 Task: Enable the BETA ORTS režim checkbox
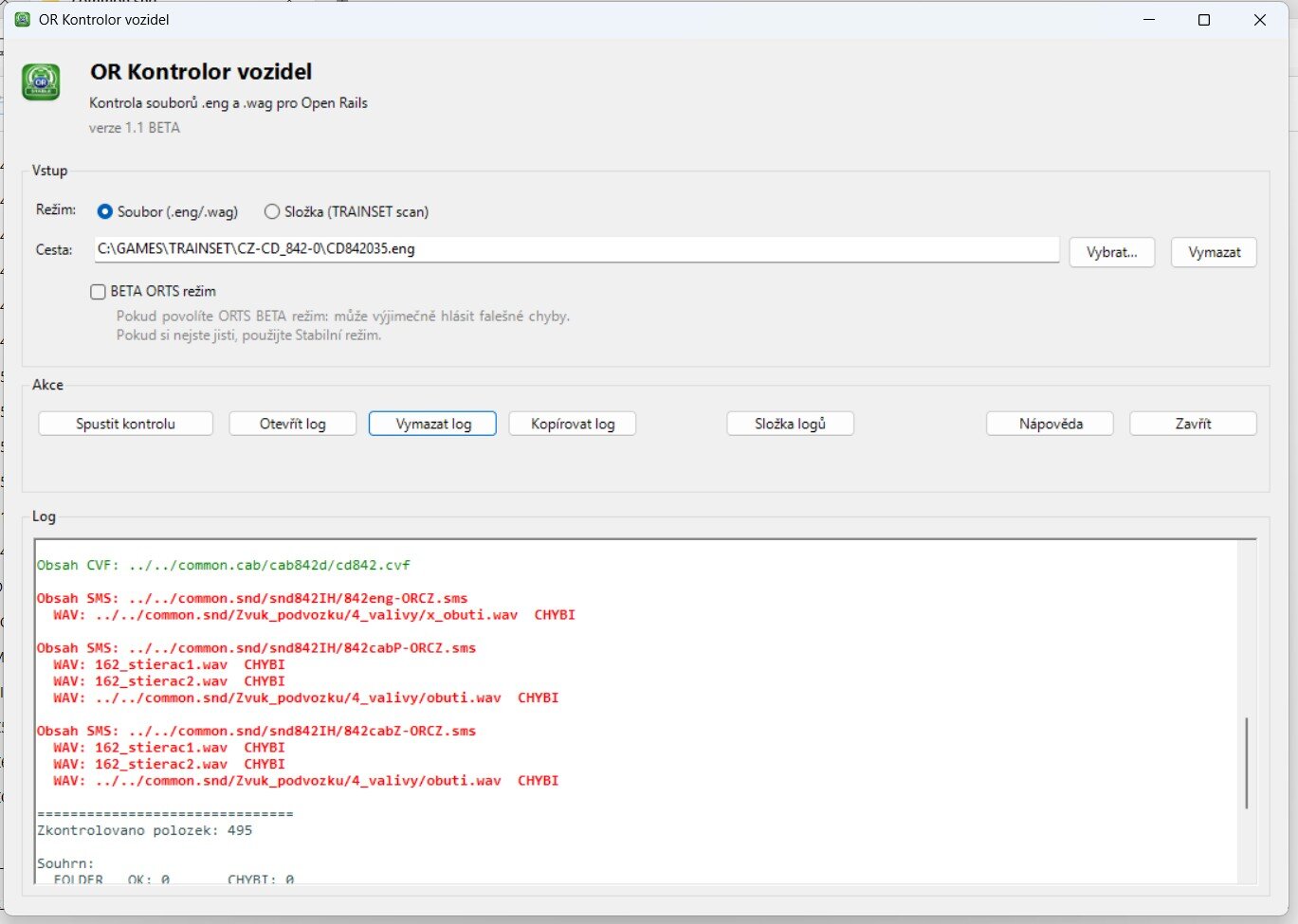pyautogui.click(x=98, y=292)
